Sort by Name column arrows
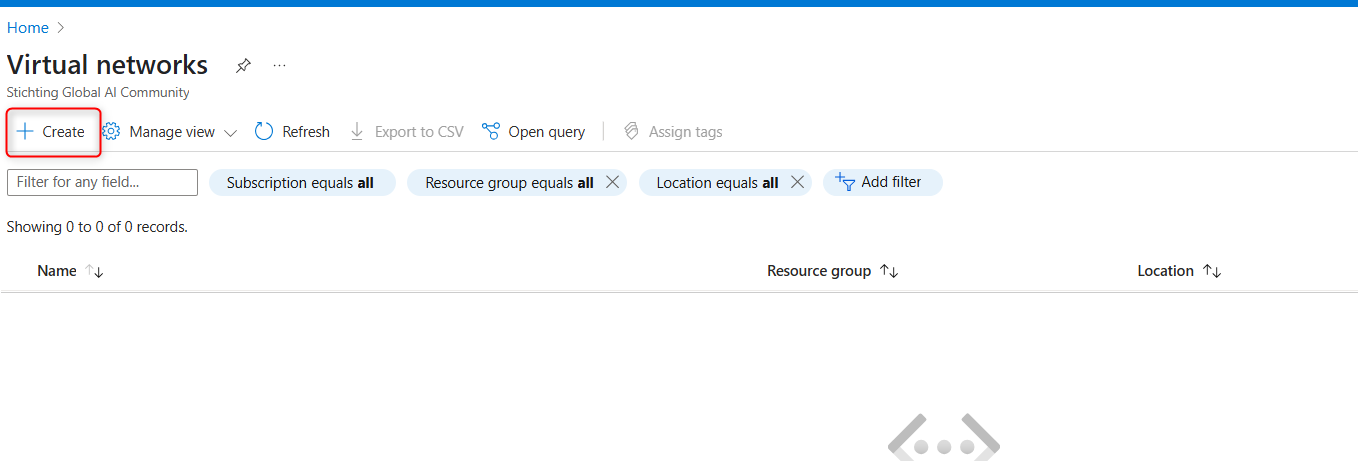1358x461 pixels. (x=95, y=271)
